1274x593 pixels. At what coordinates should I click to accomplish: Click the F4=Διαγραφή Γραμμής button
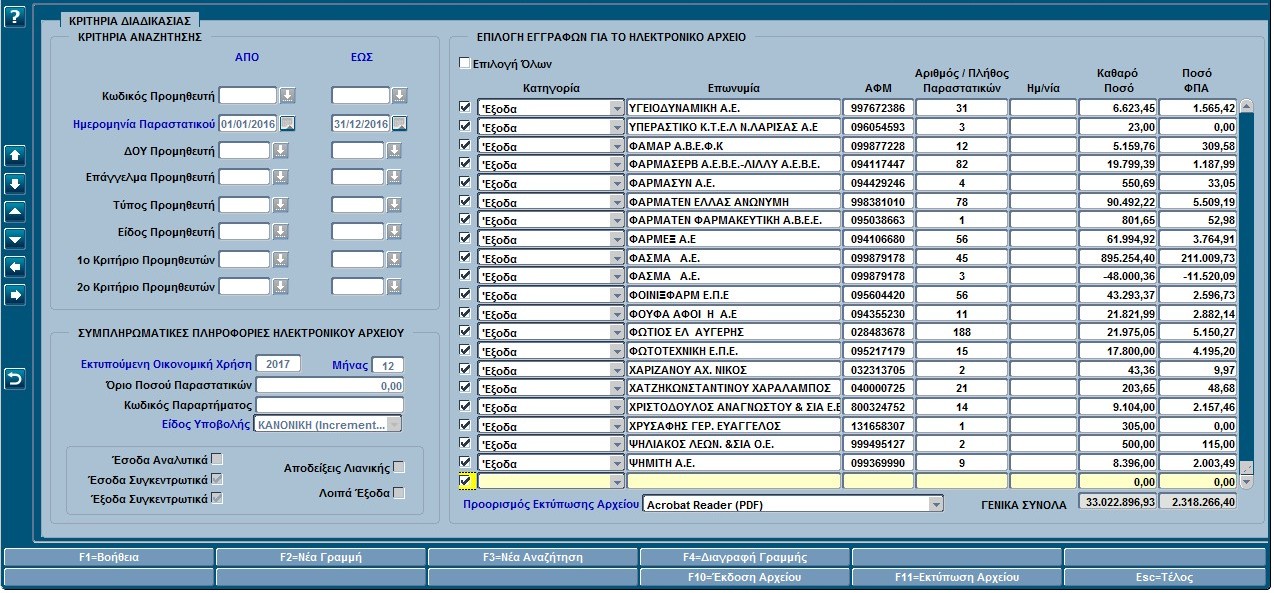(x=745, y=557)
